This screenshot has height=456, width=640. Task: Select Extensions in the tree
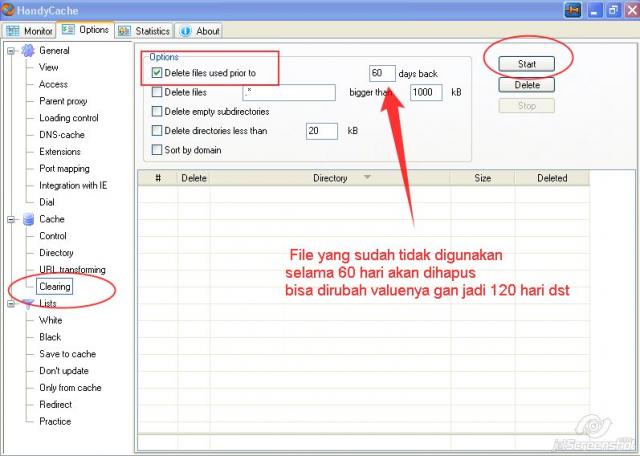pyautogui.click(x=60, y=151)
